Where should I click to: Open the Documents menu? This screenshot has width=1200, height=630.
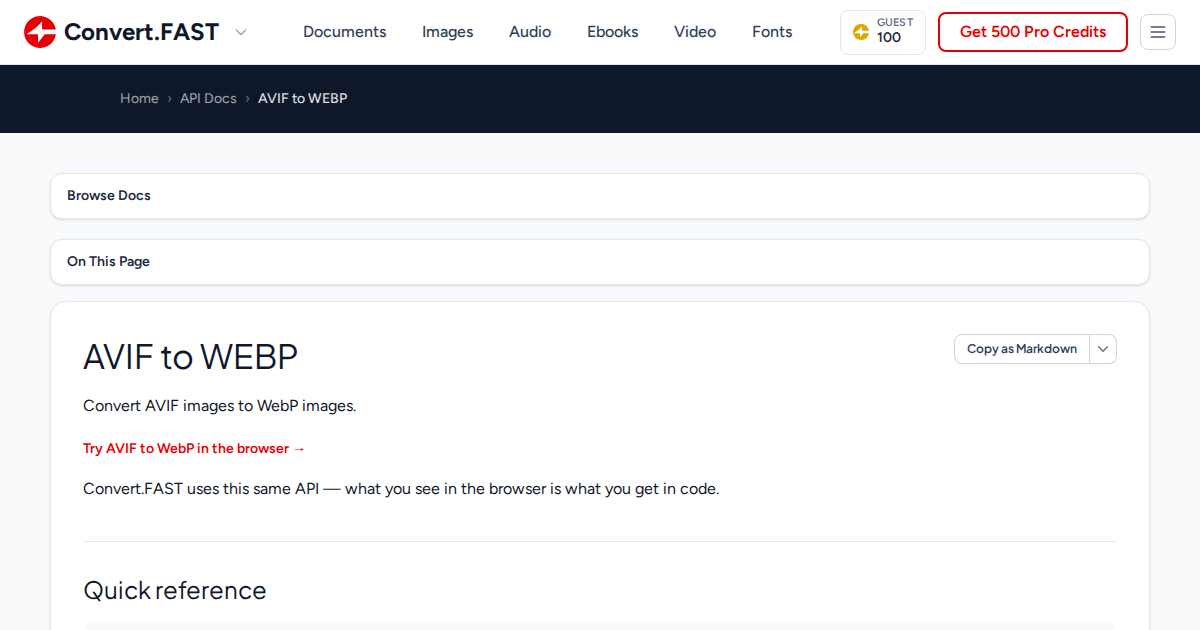click(345, 32)
